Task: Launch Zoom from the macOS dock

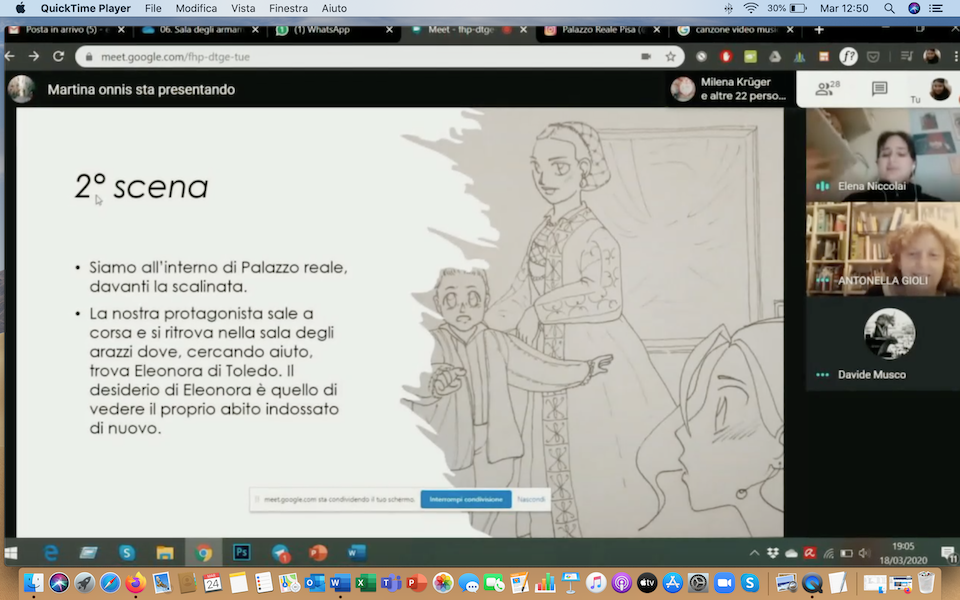Action: 724,582
